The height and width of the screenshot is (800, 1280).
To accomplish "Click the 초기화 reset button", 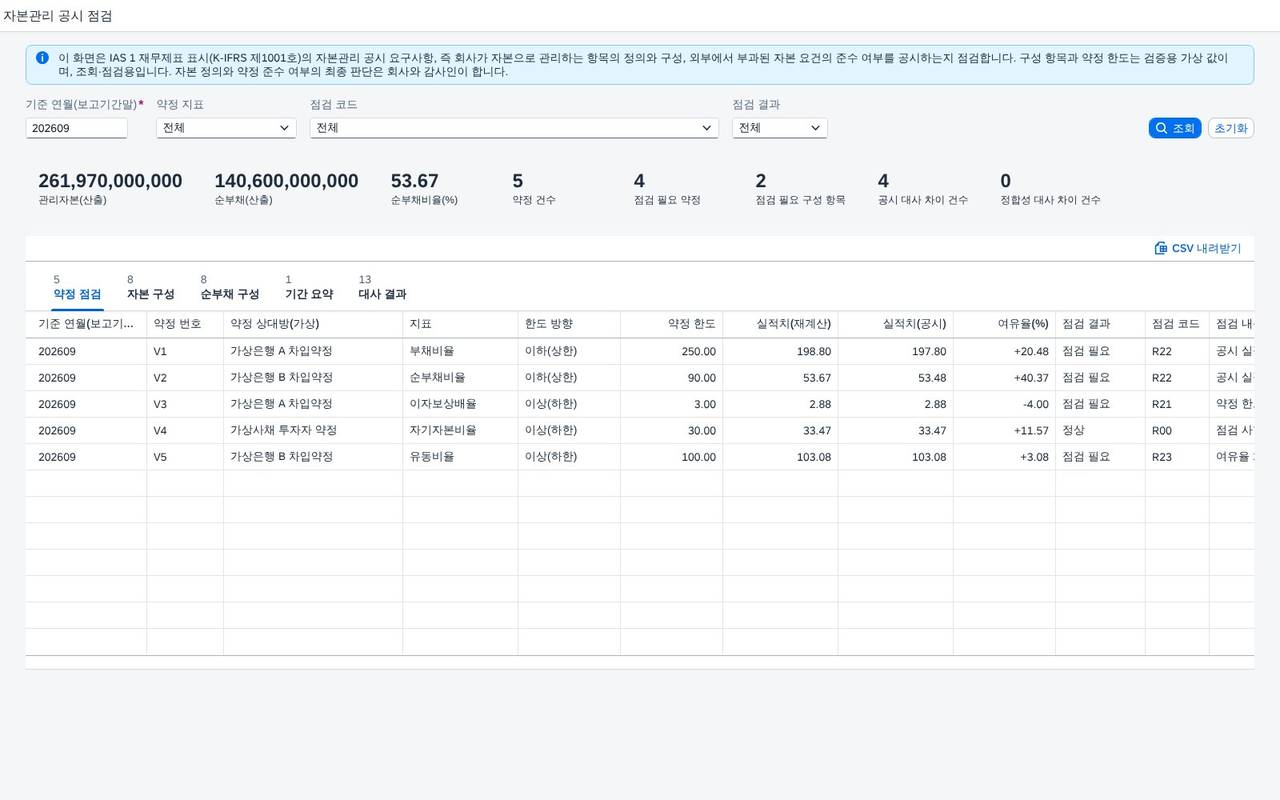I will click(x=1231, y=128).
